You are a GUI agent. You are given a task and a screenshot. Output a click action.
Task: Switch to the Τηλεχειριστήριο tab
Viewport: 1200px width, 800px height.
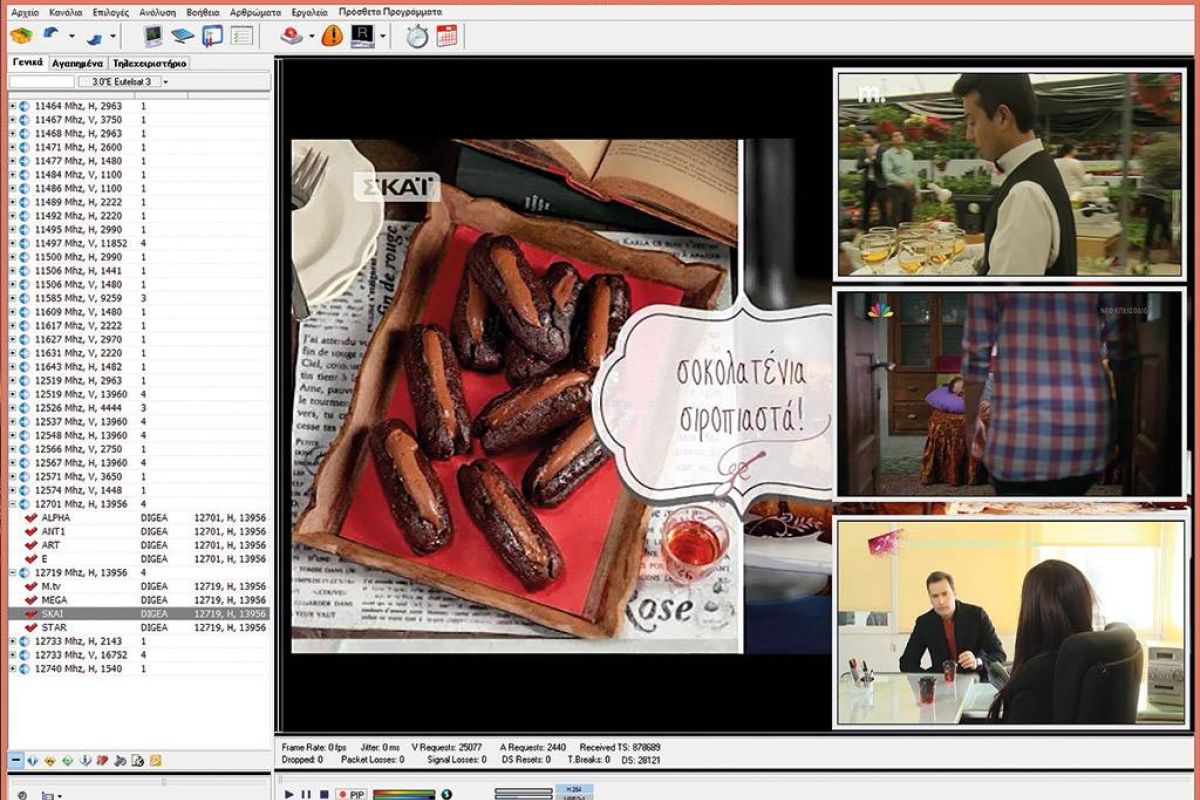(x=150, y=62)
